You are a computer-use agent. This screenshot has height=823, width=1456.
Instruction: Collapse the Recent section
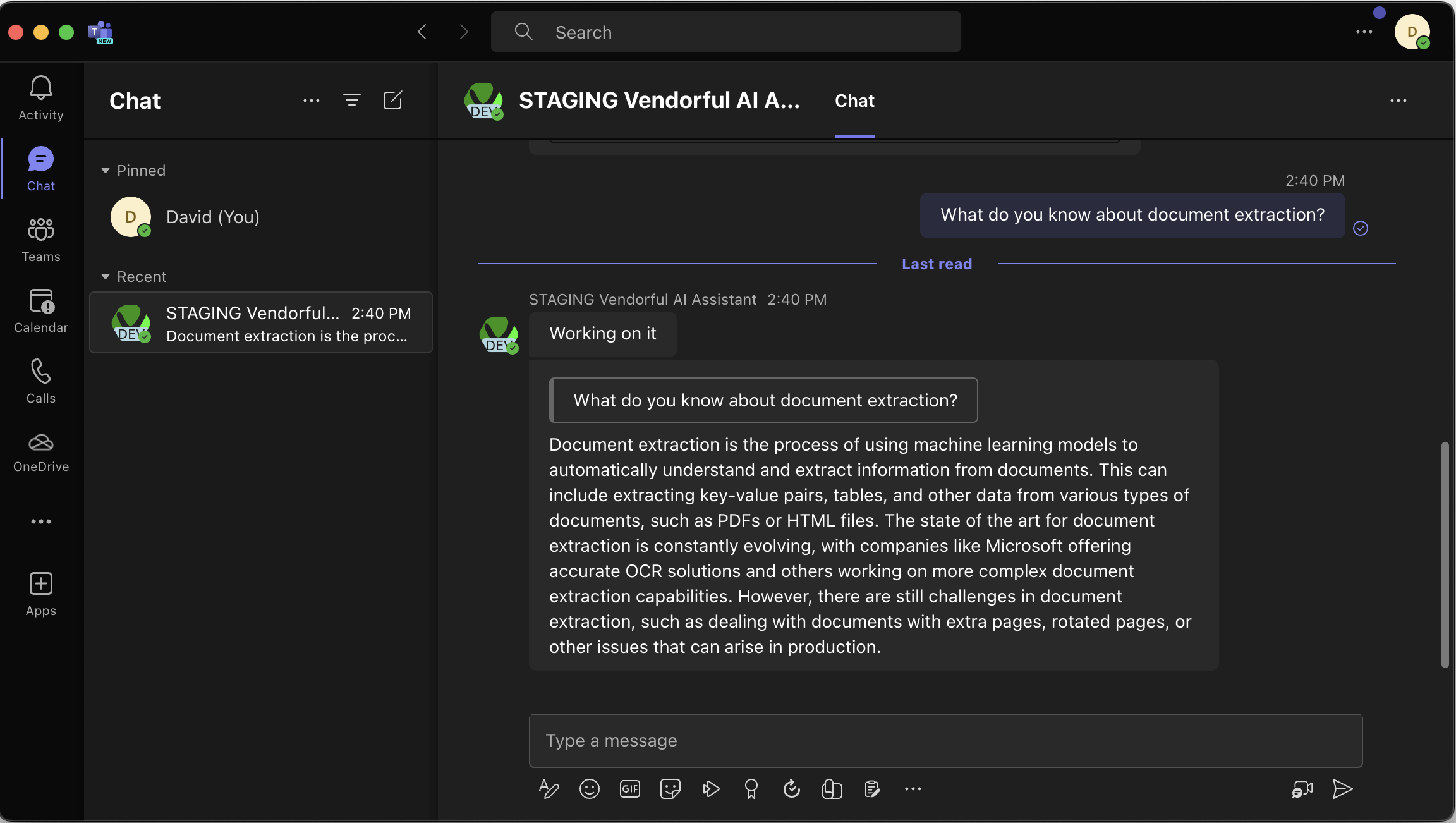[x=106, y=277]
